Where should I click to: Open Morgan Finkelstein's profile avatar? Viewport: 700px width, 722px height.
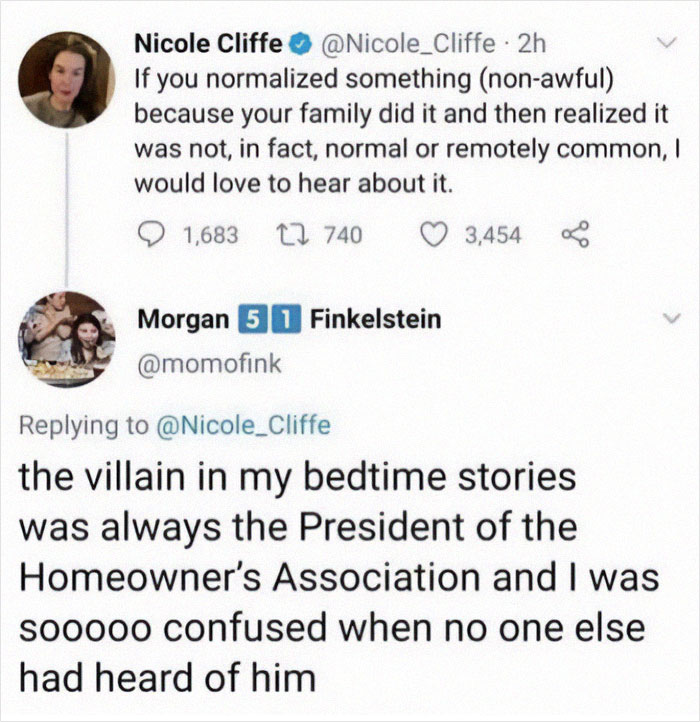tap(66, 339)
